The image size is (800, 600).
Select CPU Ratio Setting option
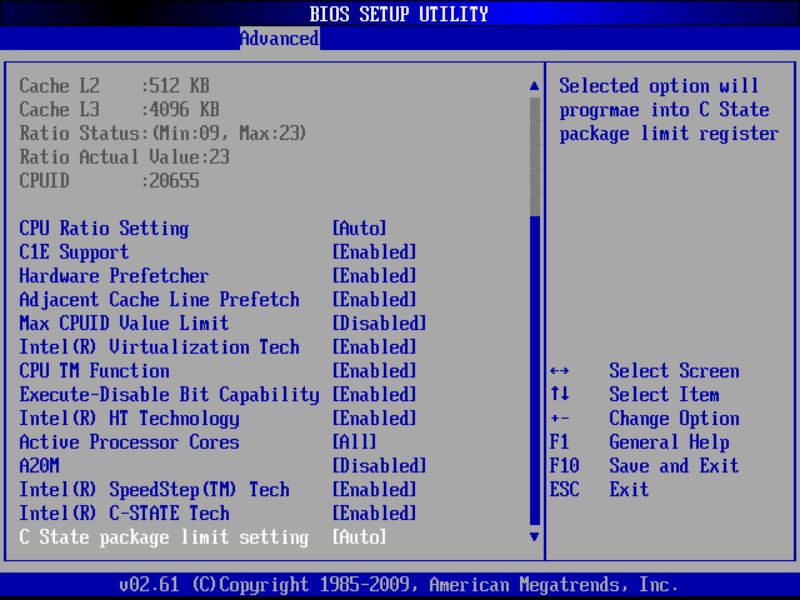pos(104,228)
